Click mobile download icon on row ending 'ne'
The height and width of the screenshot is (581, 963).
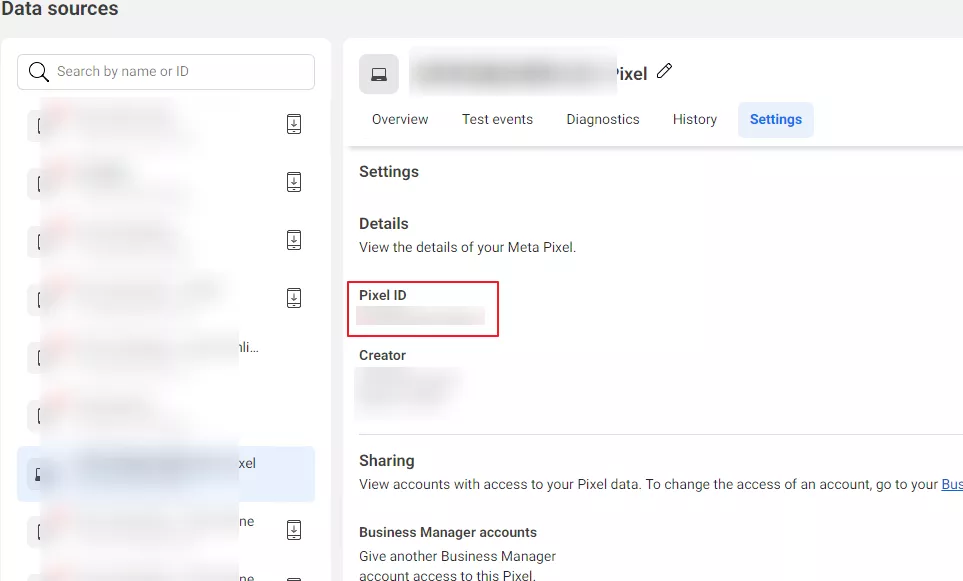[294, 530]
